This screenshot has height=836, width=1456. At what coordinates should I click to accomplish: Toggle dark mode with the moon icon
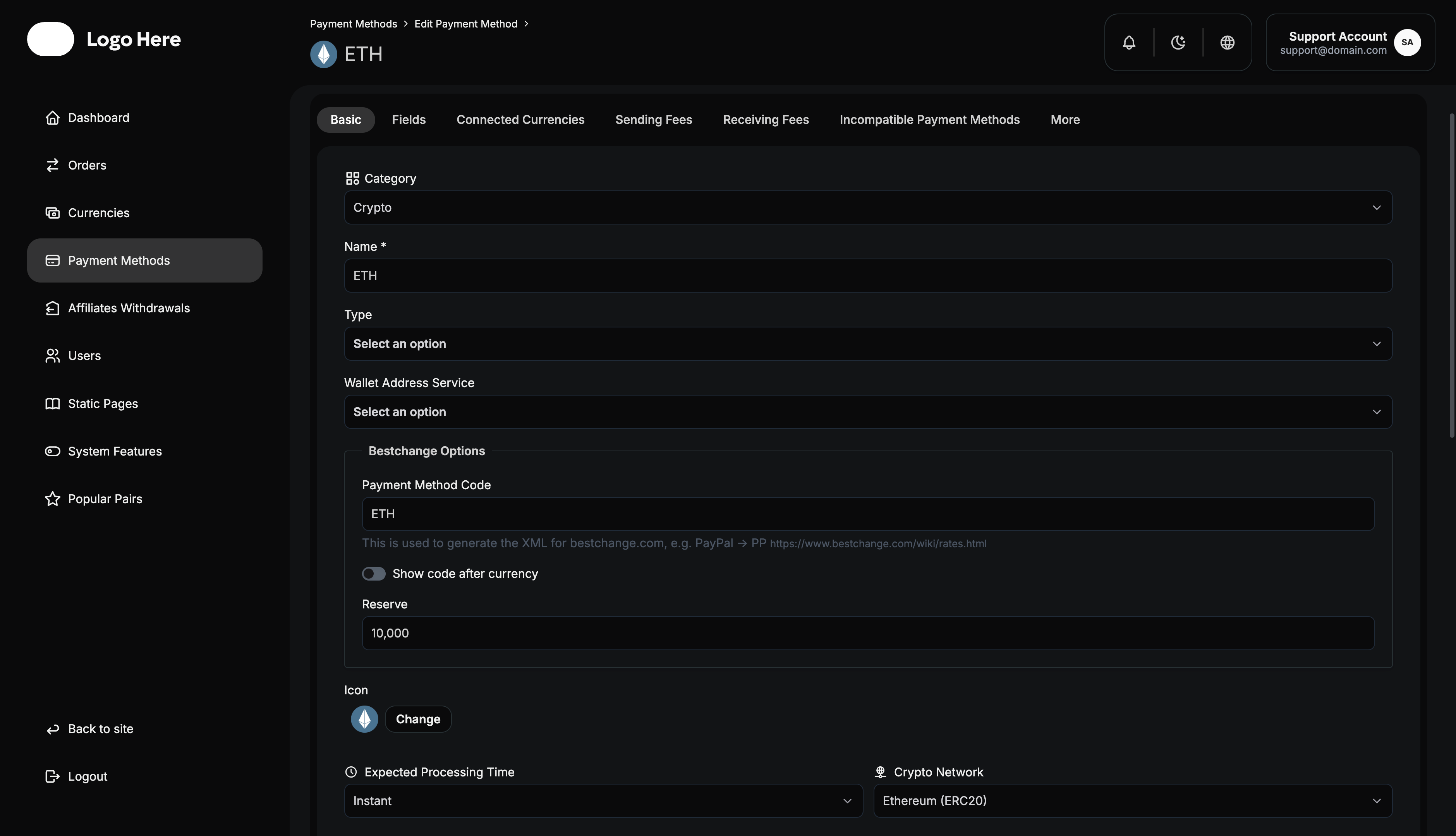point(1178,42)
